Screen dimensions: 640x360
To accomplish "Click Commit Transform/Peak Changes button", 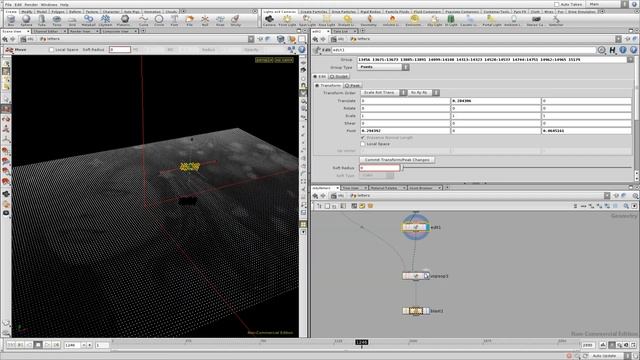I will coord(397,160).
